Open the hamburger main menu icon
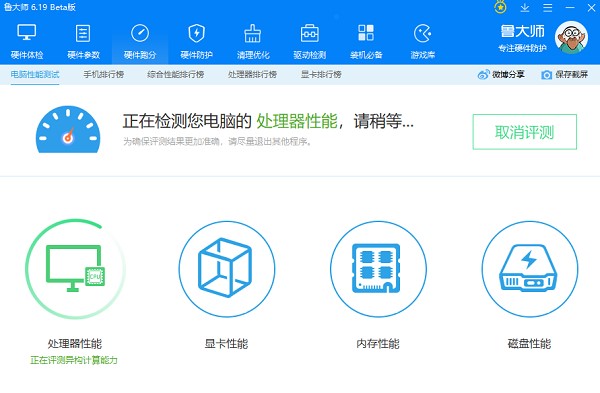The width and height of the screenshot is (600, 393). [548, 8]
